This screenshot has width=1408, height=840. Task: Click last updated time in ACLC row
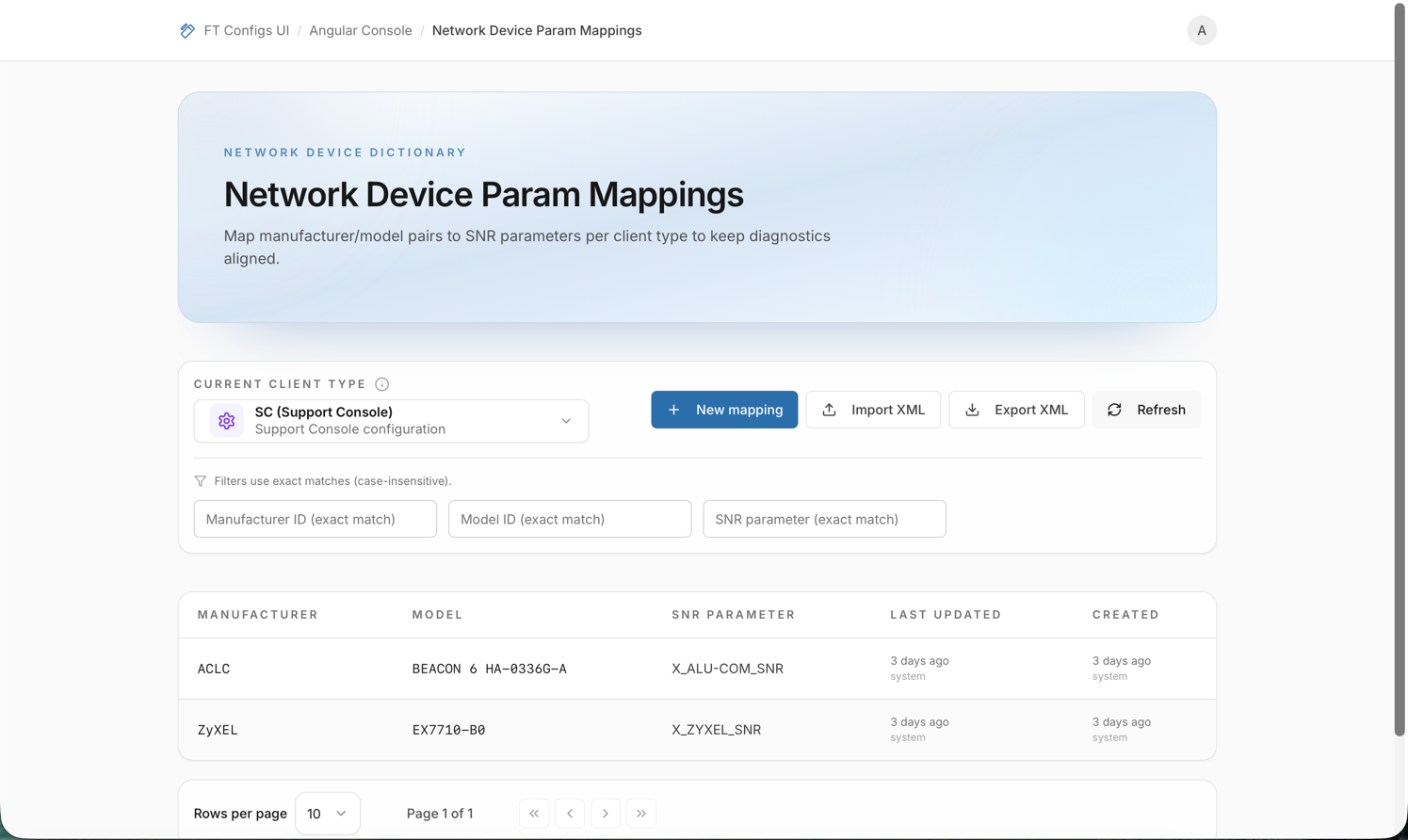click(919, 661)
